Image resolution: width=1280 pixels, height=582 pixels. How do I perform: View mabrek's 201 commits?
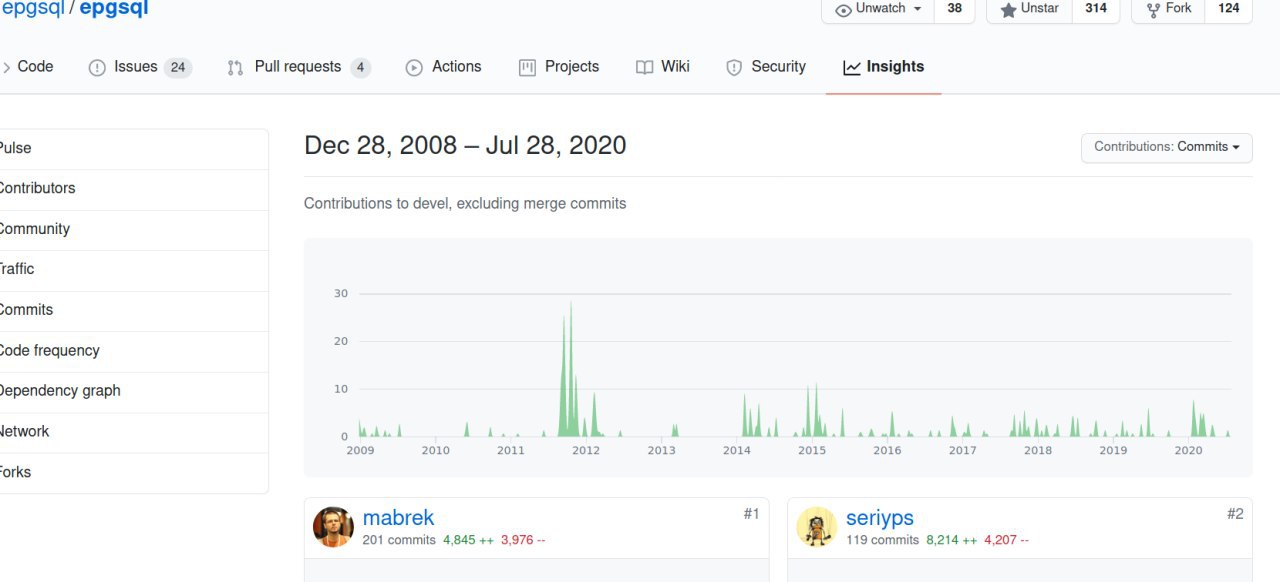click(x=399, y=540)
